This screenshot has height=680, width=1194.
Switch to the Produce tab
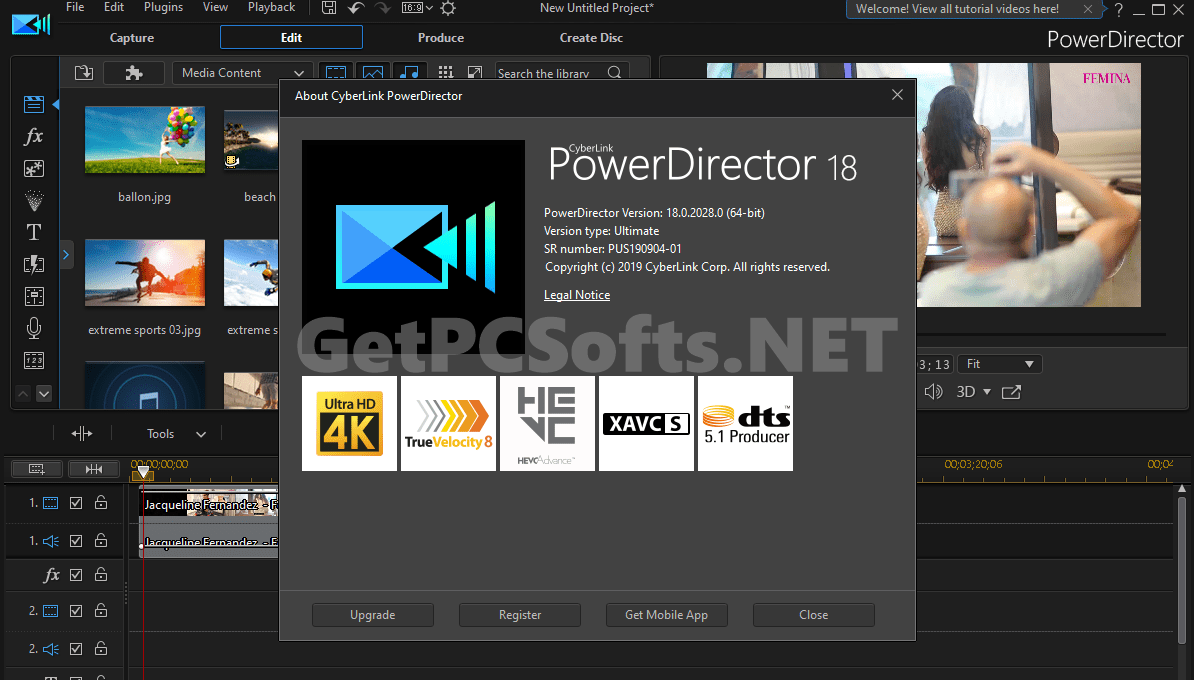pos(441,37)
